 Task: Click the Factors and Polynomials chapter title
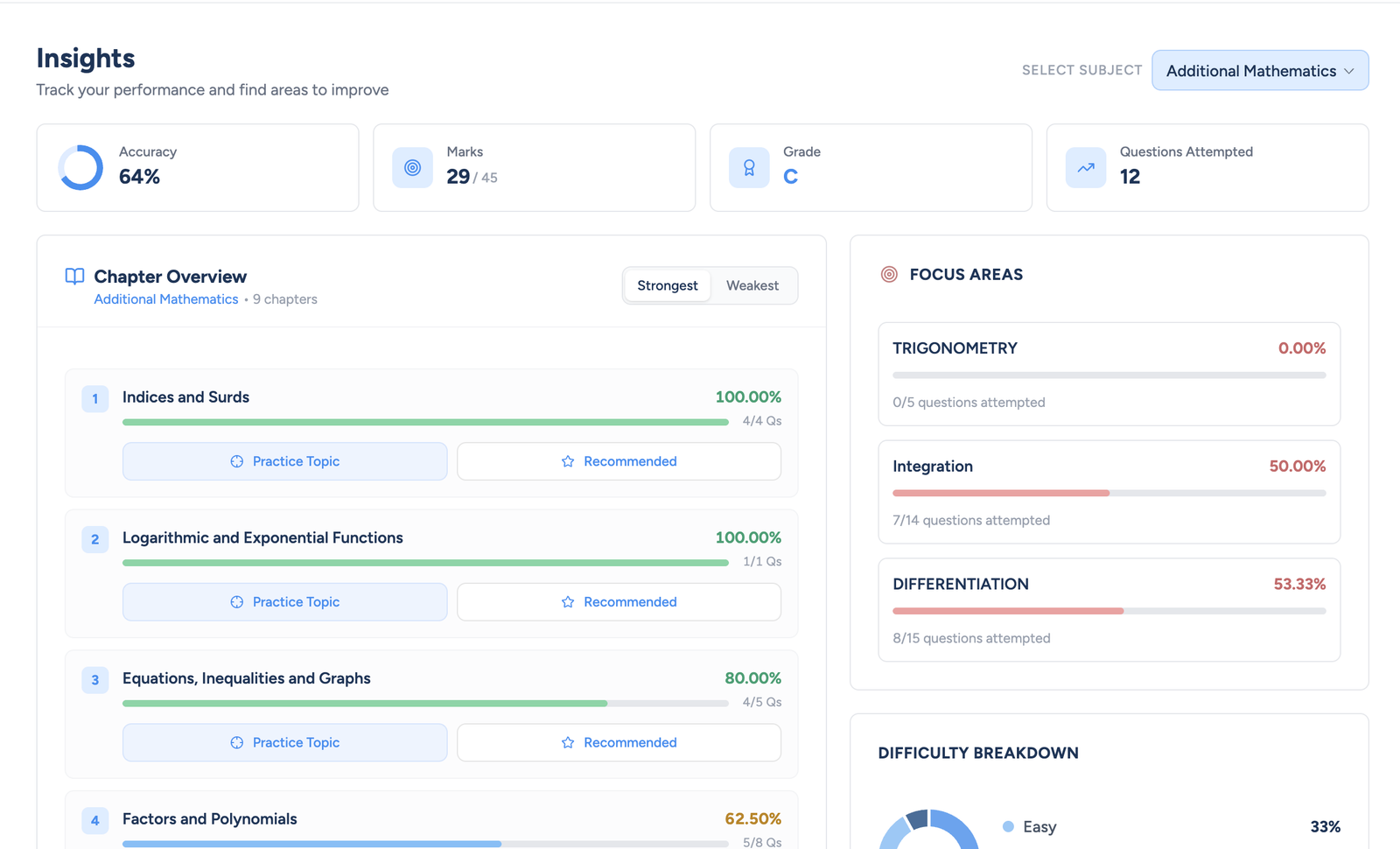[210, 819]
